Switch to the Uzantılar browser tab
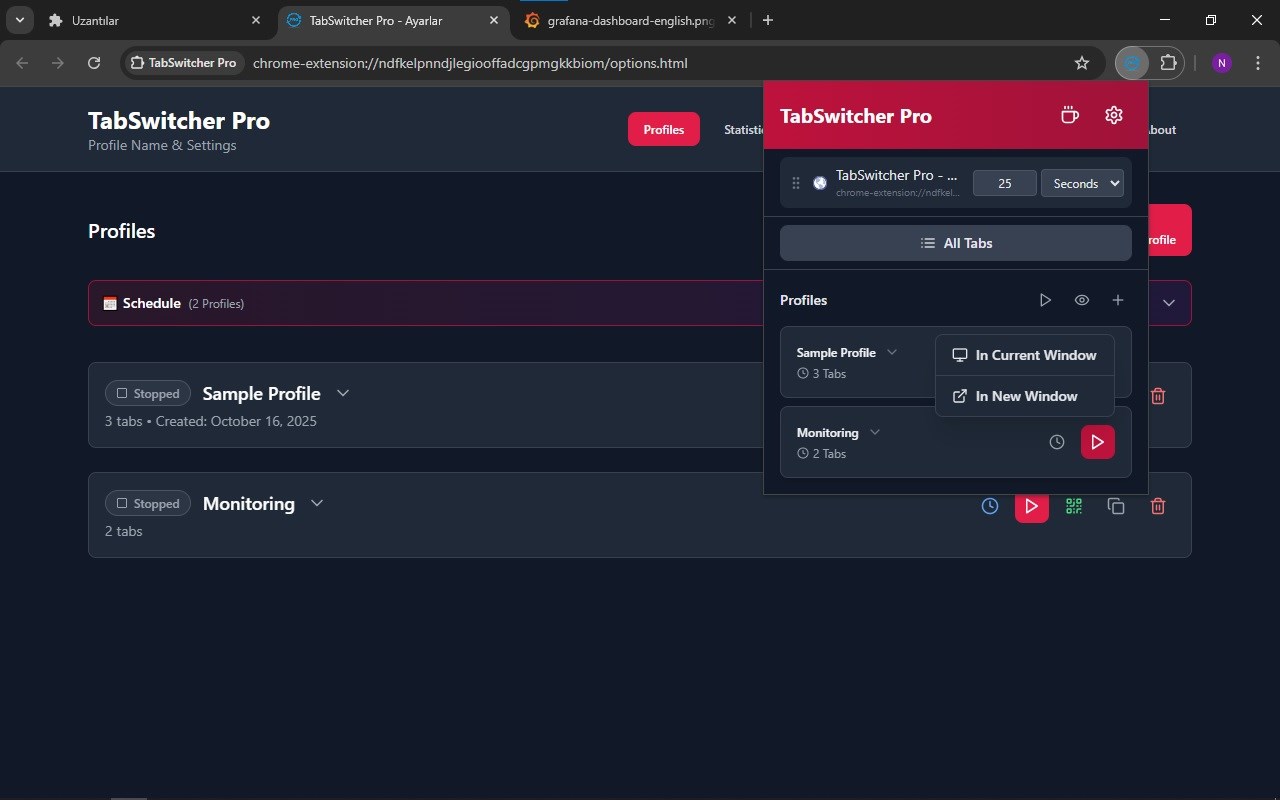 [x=156, y=20]
